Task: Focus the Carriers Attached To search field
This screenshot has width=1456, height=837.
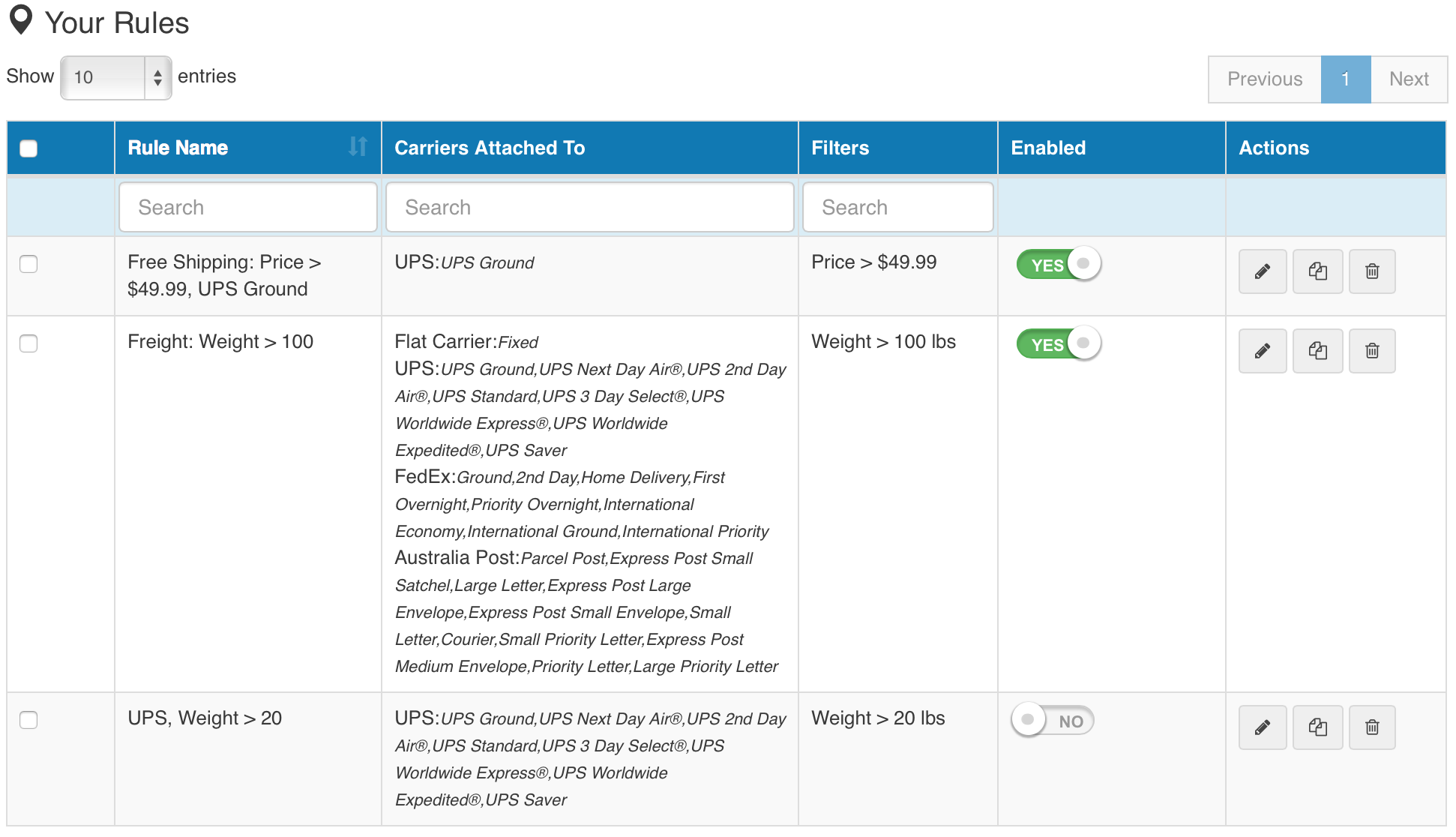Action: 589,207
